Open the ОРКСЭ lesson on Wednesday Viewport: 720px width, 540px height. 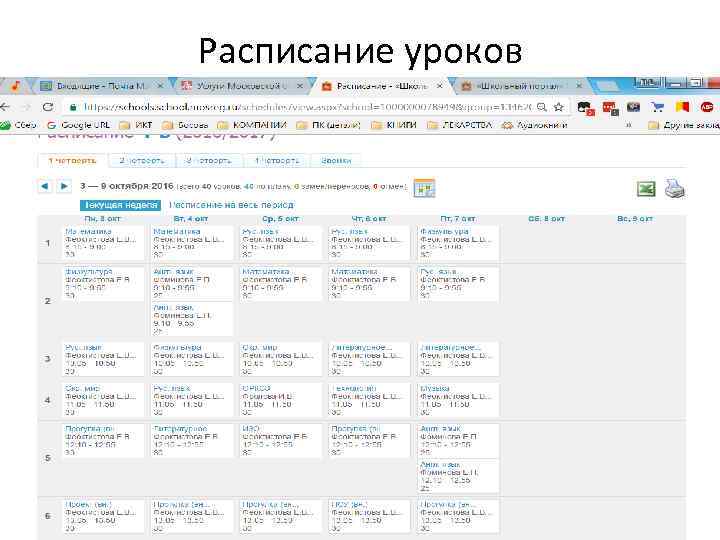(256, 388)
